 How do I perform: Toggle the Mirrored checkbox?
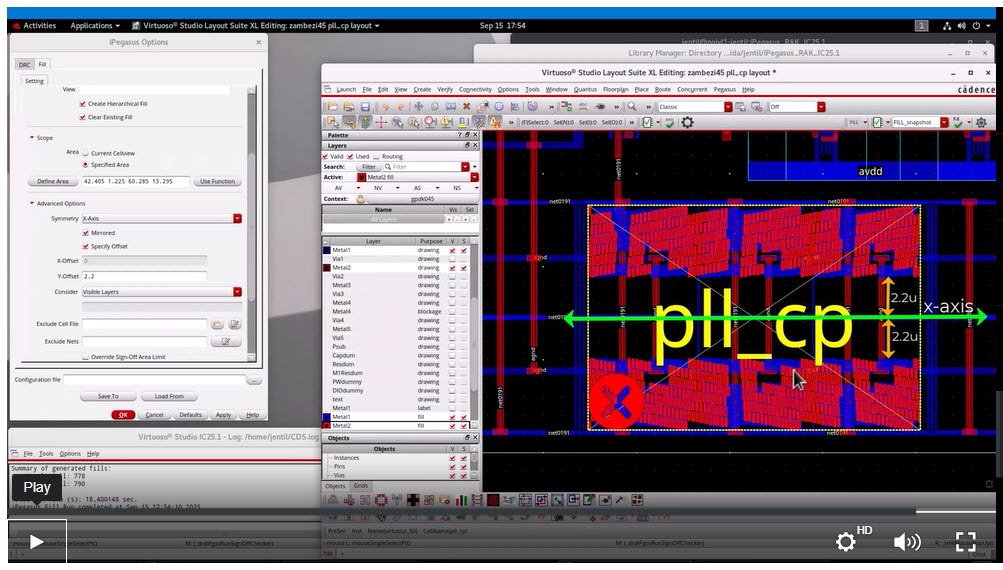(85, 233)
